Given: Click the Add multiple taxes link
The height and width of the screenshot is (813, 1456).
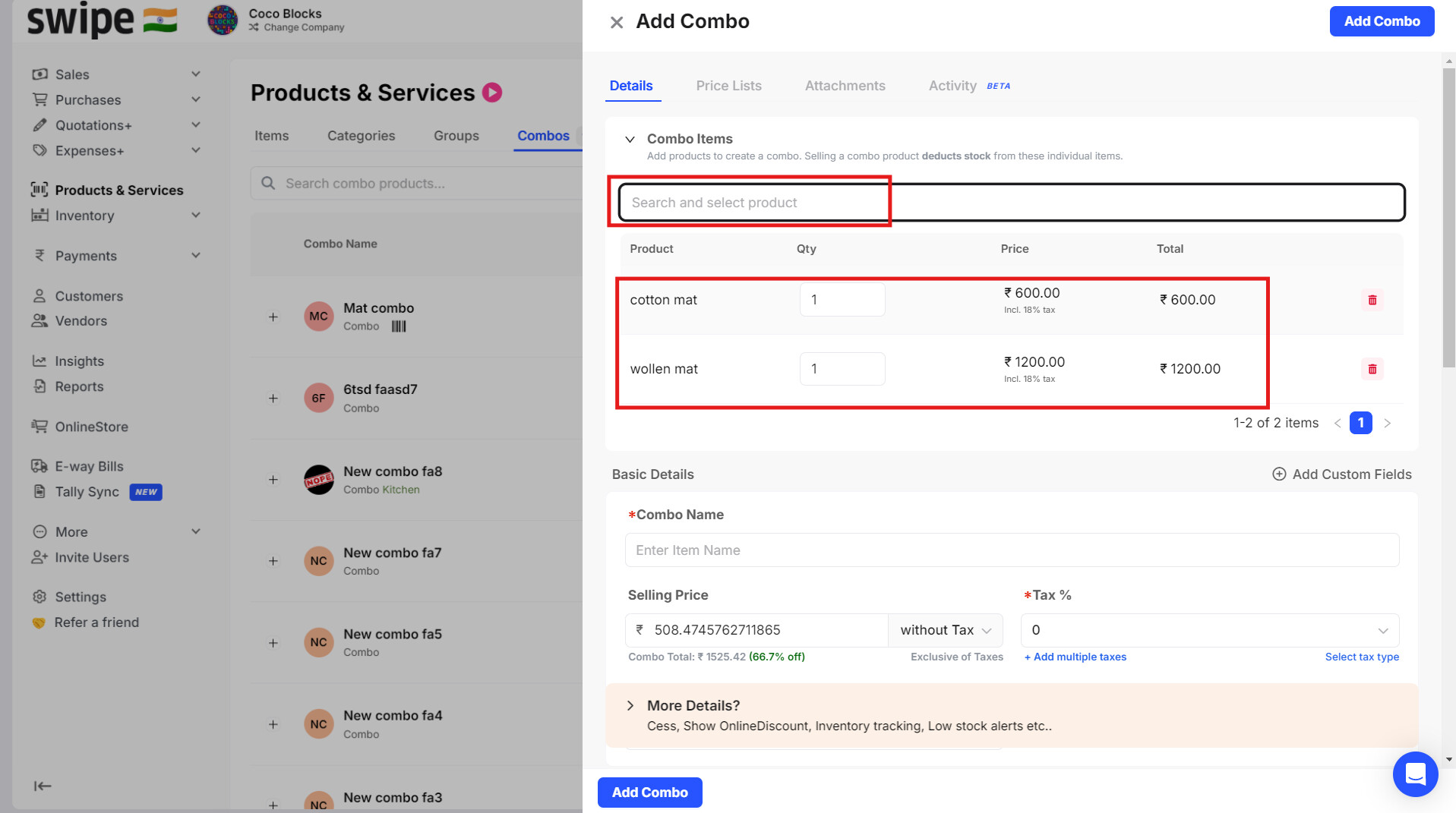Looking at the screenshot, I should (x=1075, y=657).
